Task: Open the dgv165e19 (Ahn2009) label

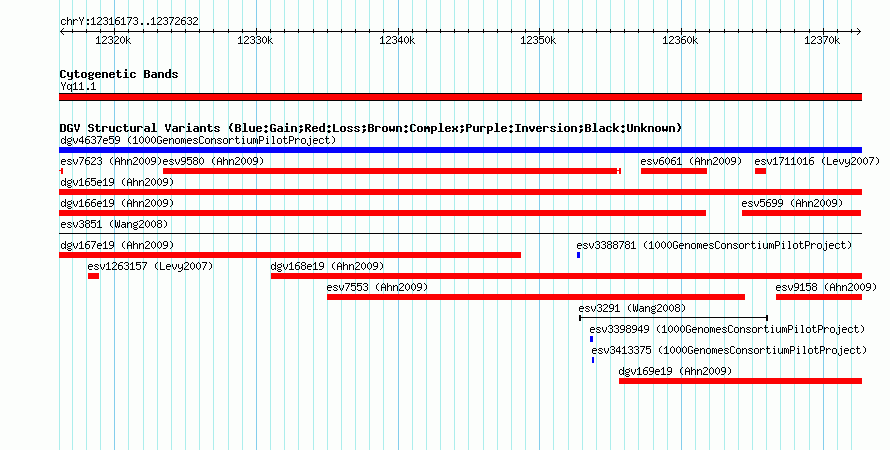Action: tap(117, 182)
